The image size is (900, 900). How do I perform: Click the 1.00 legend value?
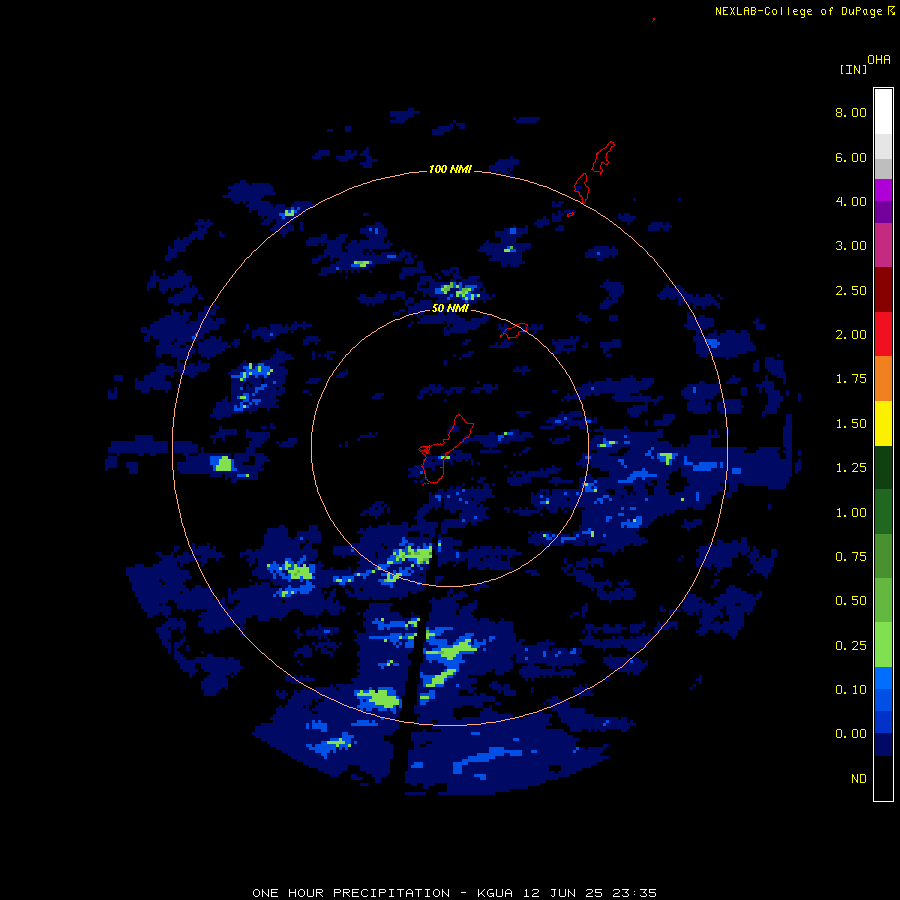point(851,513)
